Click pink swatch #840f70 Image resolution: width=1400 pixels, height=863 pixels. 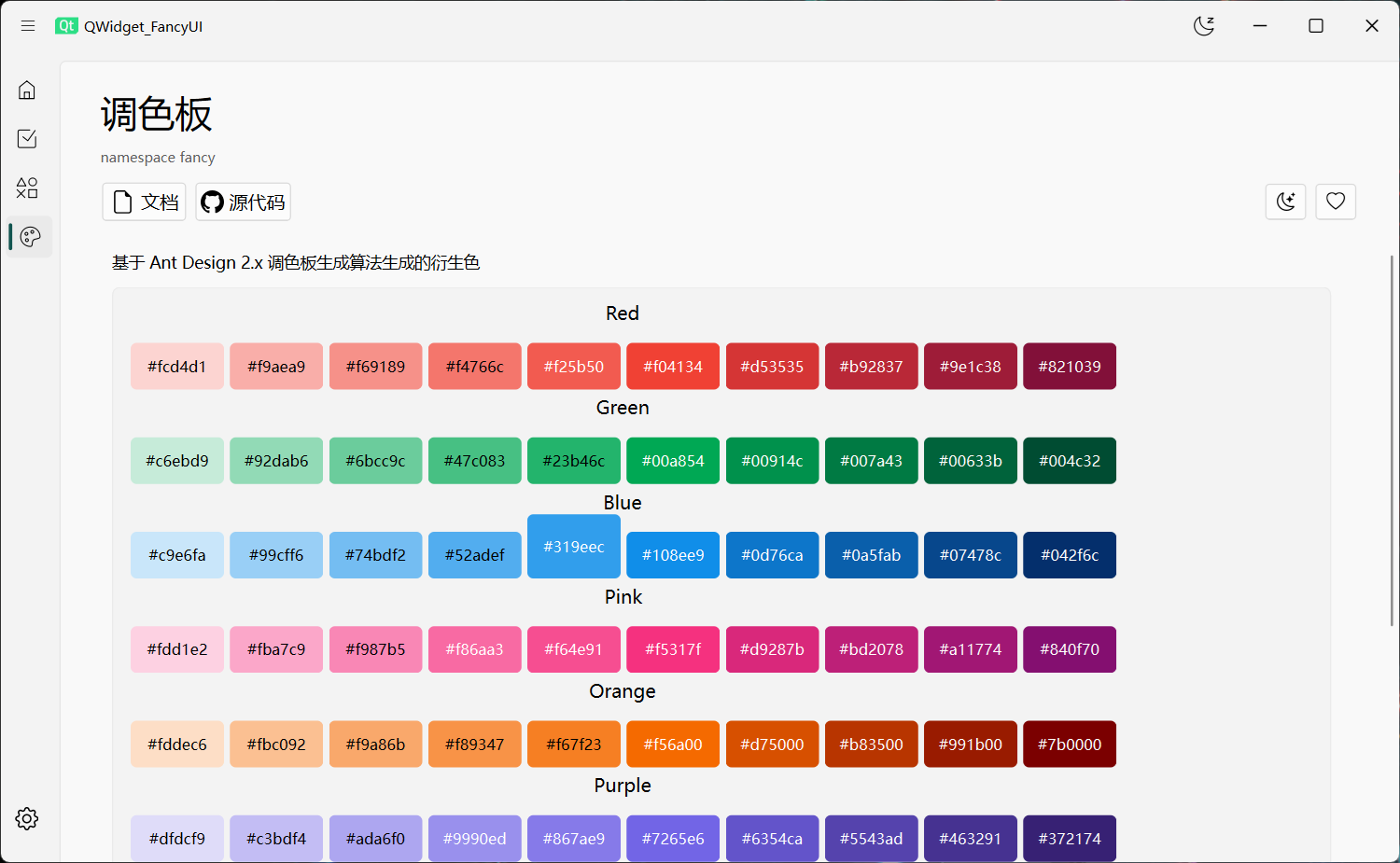(x=1070, y=649)
